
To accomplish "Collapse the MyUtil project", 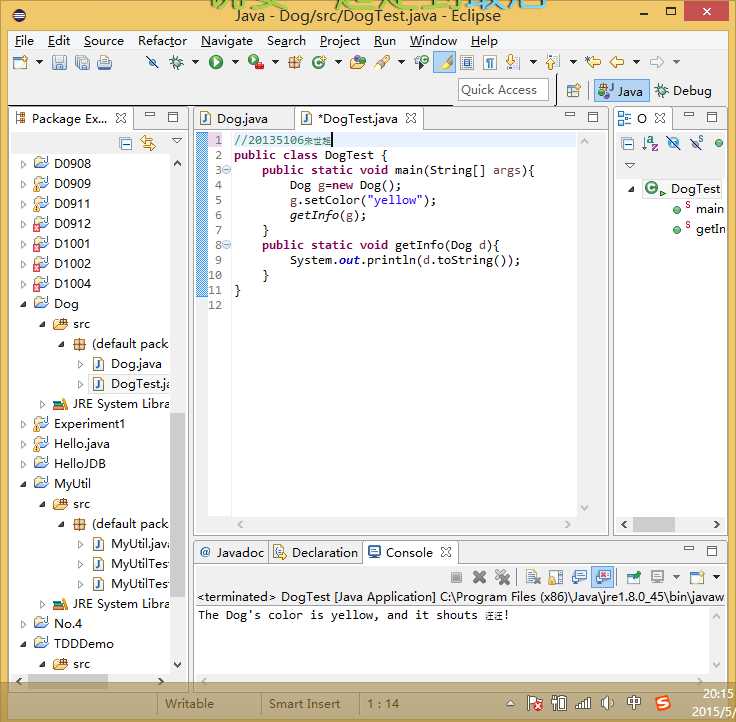I will click(x=23, y=484).
